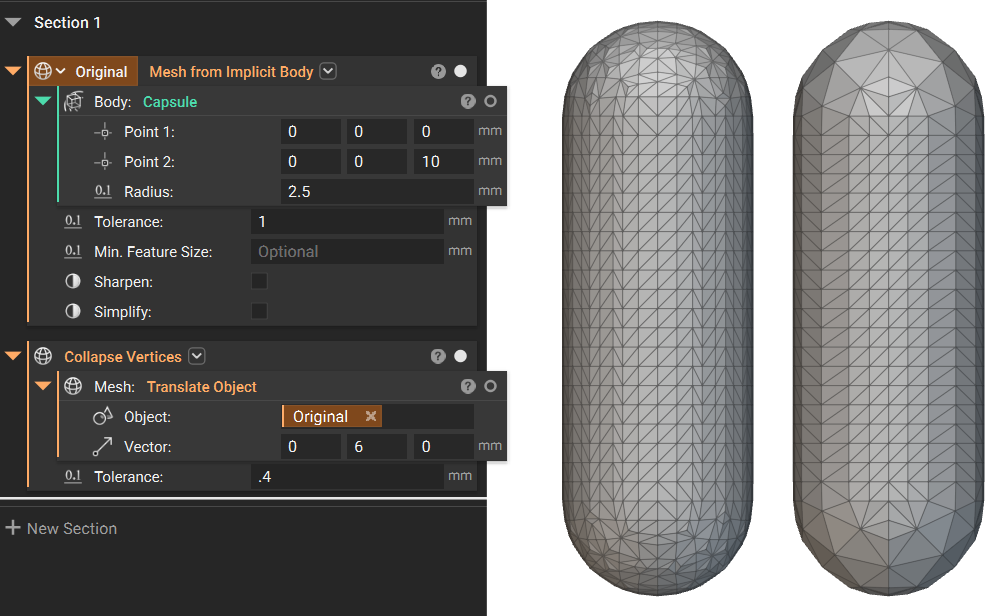
Task: Click the Collapse Vertices globe icon
Action: pyautogui.click(x=43, y=356)
